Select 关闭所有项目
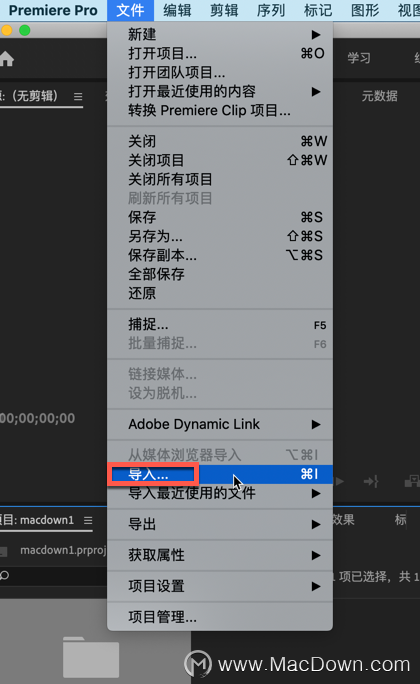 coord(220,179)
